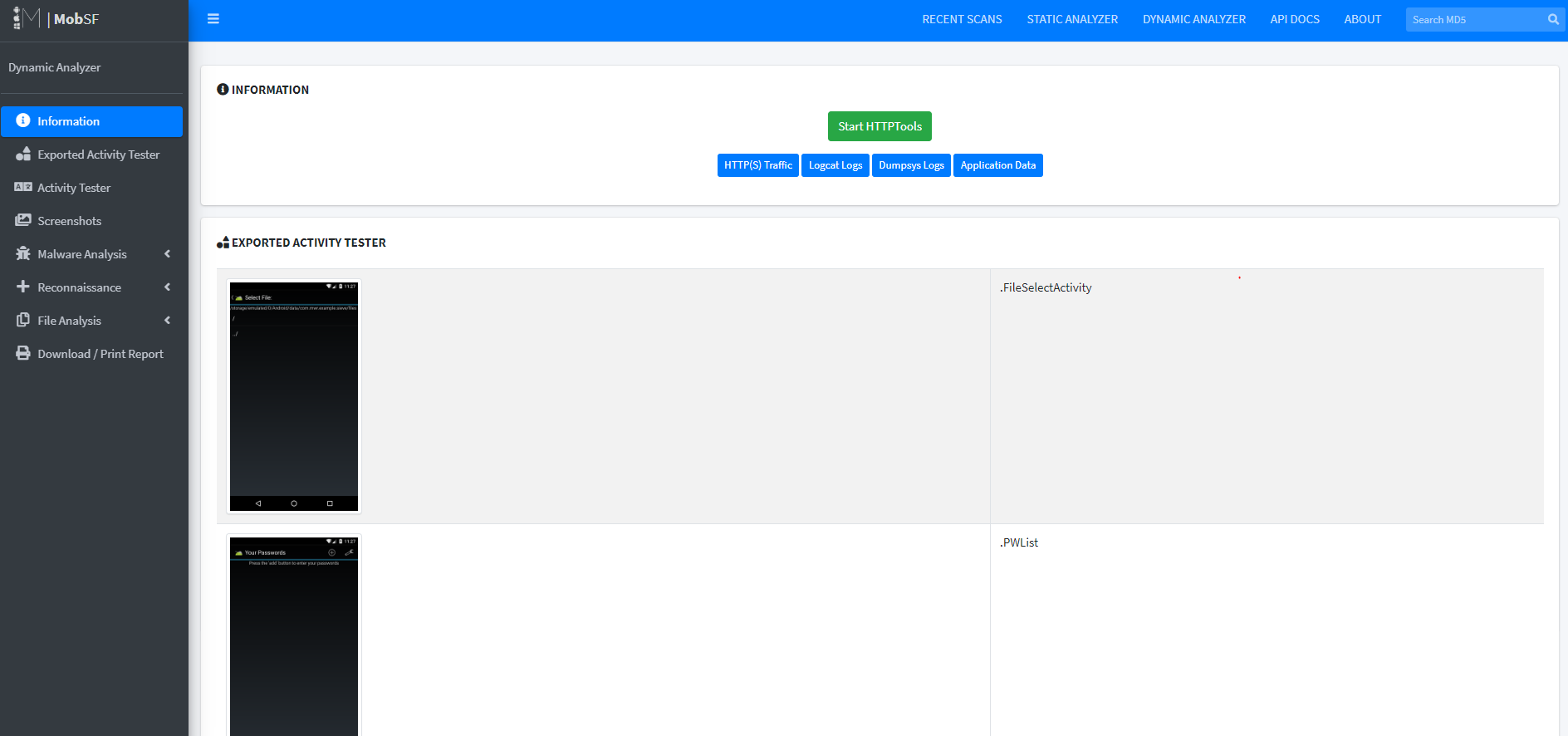
Task: Expand the Reconnaissance submenu arrow
Action: [167, 287]
